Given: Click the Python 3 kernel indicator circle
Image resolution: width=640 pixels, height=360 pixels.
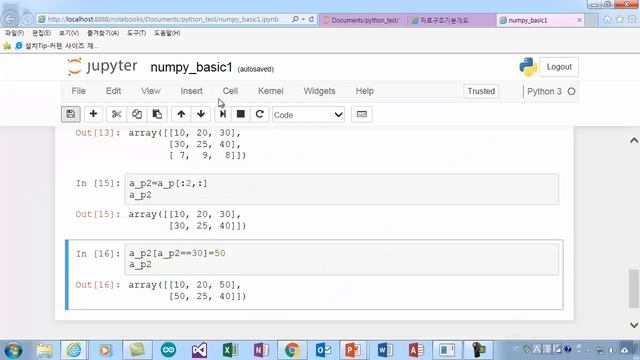Looking at the screenshot, I should (571, 91).
